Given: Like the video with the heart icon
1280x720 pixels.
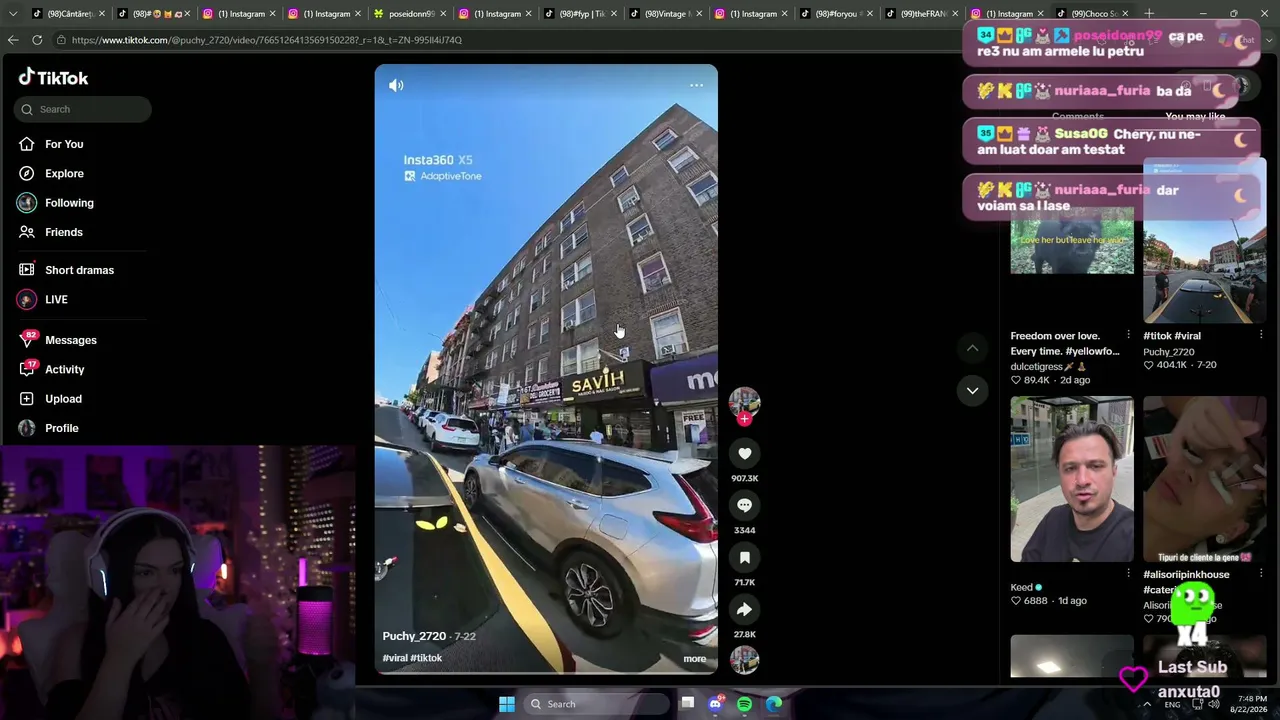Looking at the screenshot, I should pyautogui.click(x=744, y=454).
